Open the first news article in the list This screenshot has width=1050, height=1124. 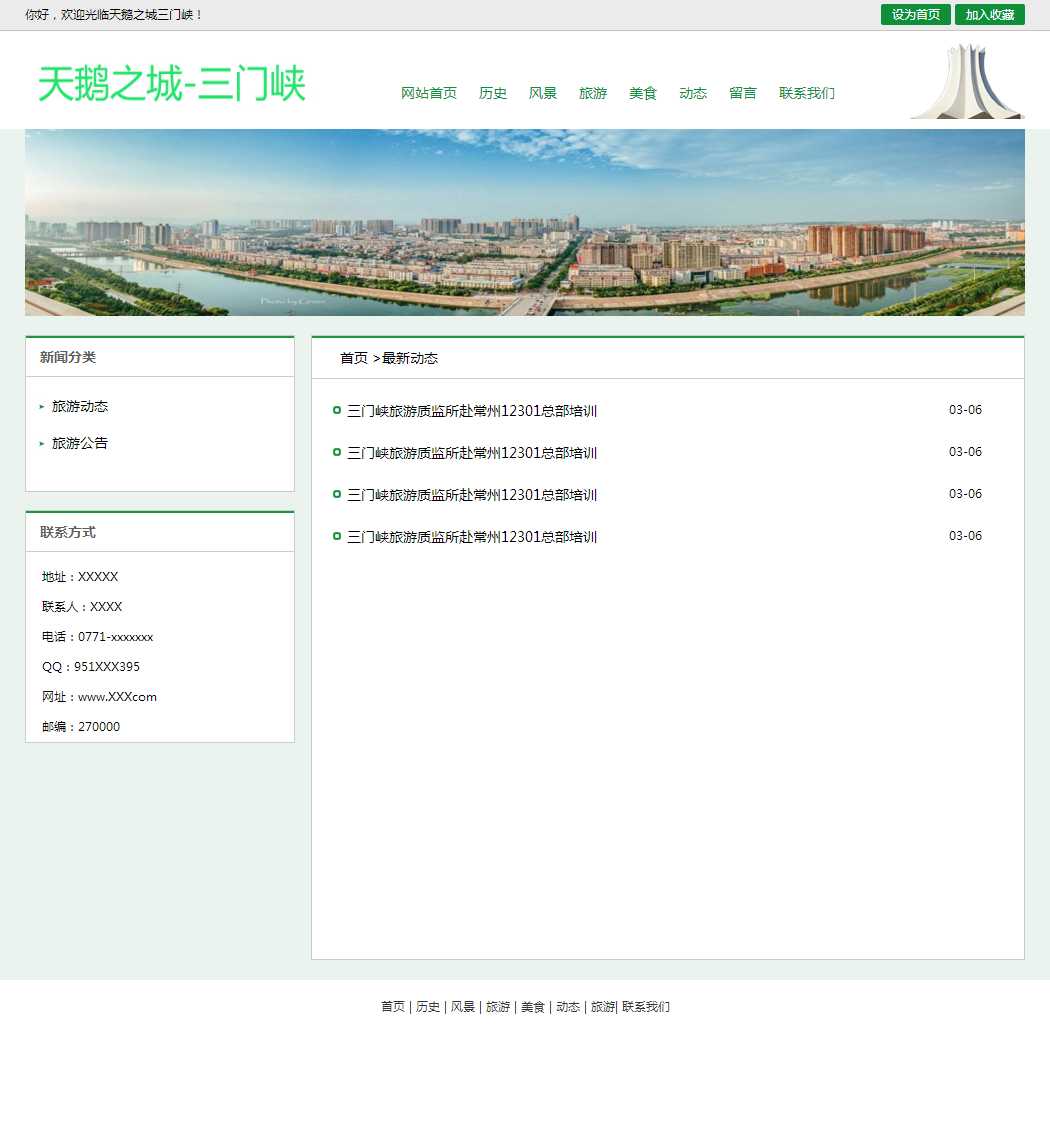(471, 411)
